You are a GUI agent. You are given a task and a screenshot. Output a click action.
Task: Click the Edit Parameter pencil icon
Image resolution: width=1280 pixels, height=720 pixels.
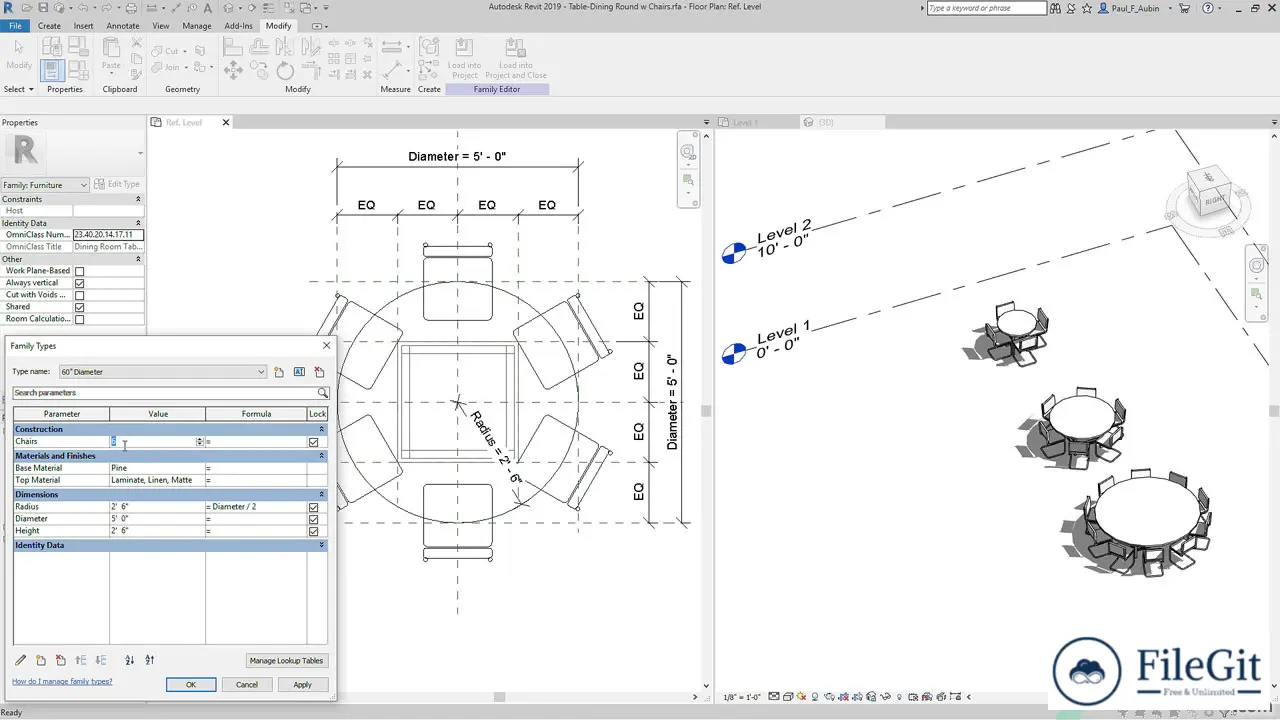tap(20, 660)
